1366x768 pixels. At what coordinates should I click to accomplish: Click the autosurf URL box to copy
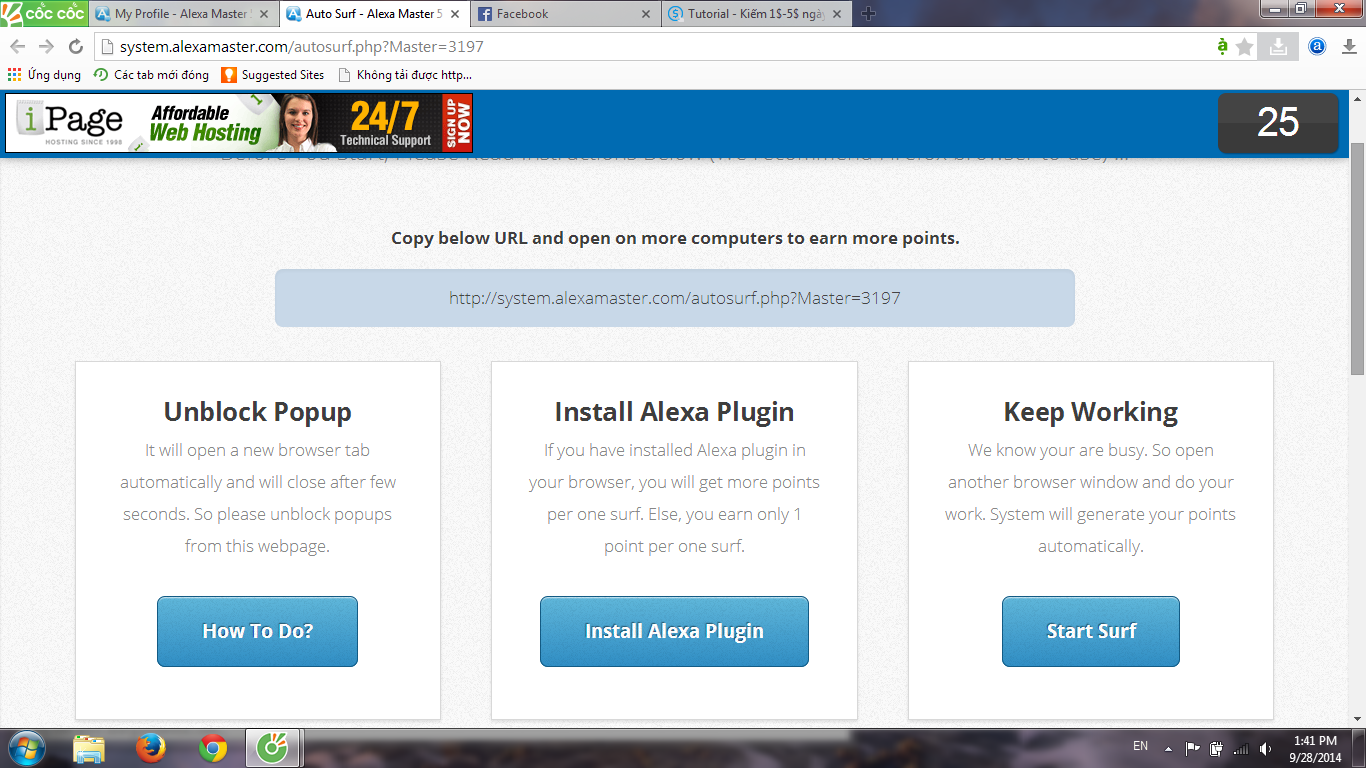click(x=675, y=298)
